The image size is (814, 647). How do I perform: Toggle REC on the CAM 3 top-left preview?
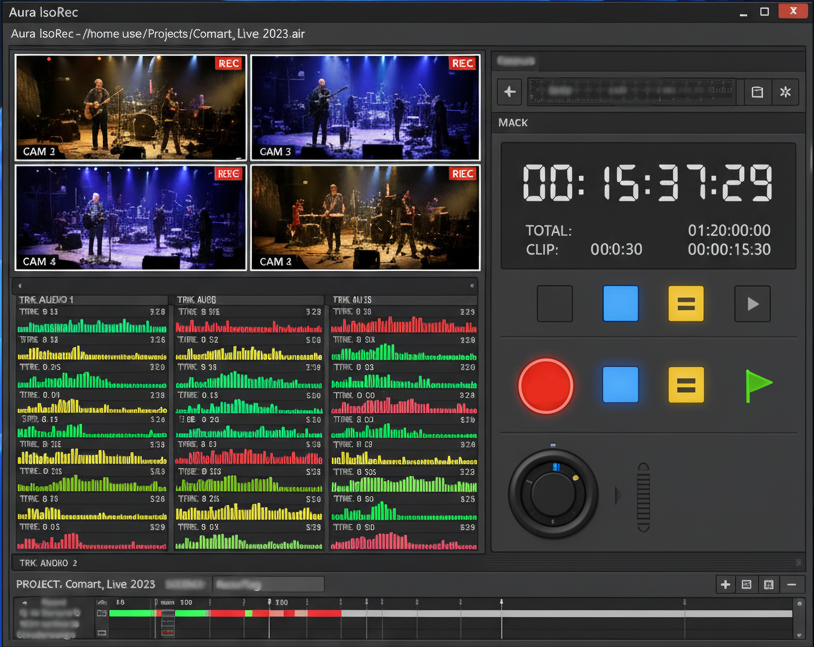click(x=228, y=63)
